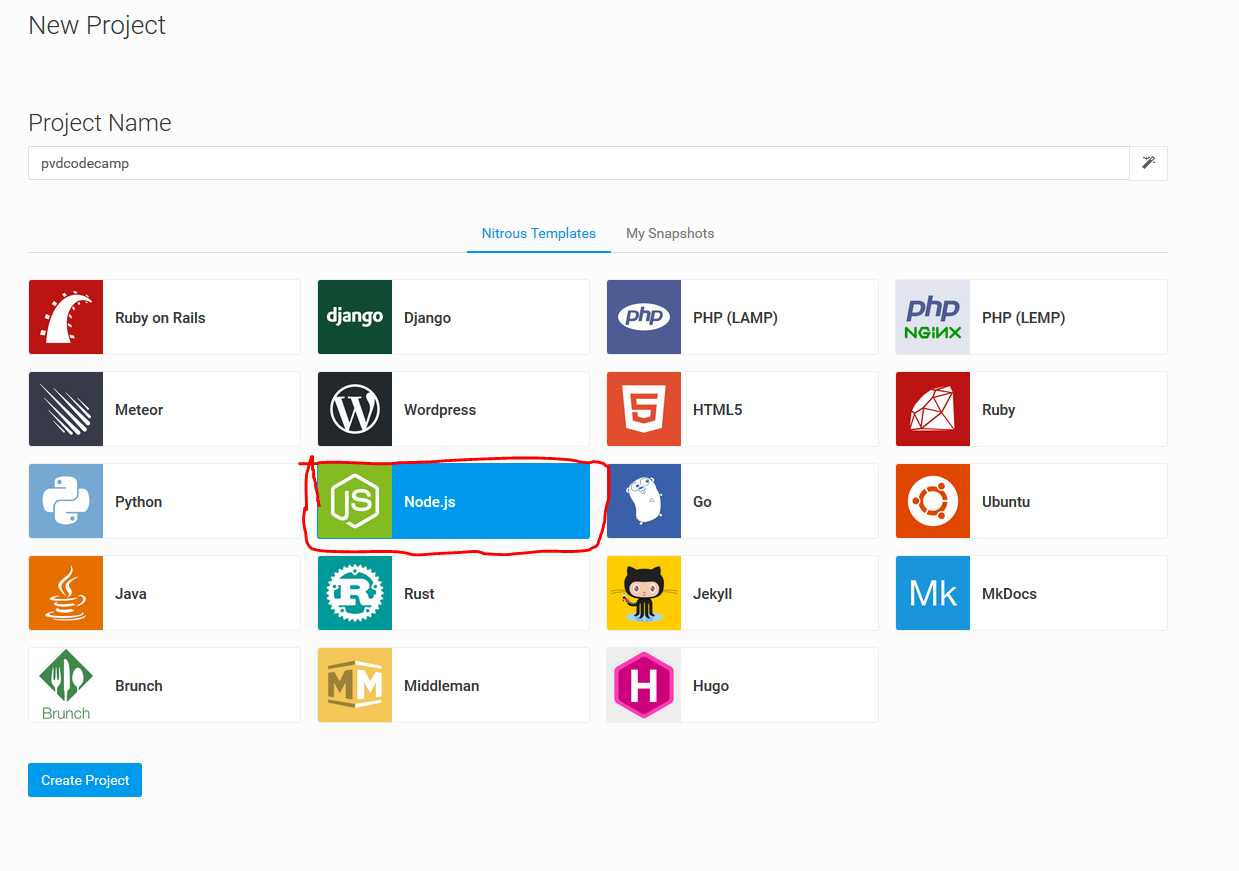Click the Brunch logo icon
The width and height of the screenshot is (1239, 871).
66,685
